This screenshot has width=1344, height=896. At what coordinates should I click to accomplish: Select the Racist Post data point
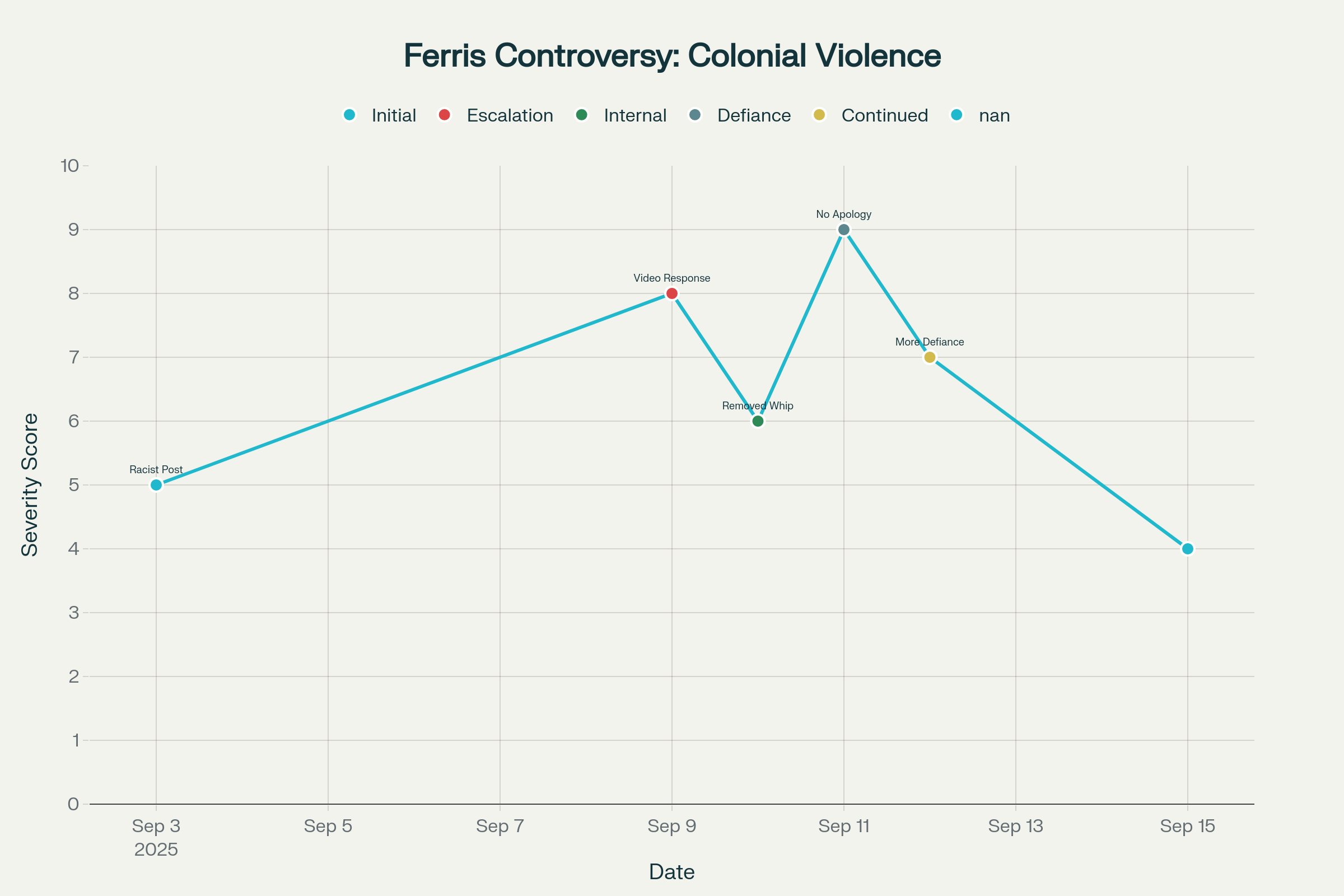pyautogui.click(x=156, y=485)
